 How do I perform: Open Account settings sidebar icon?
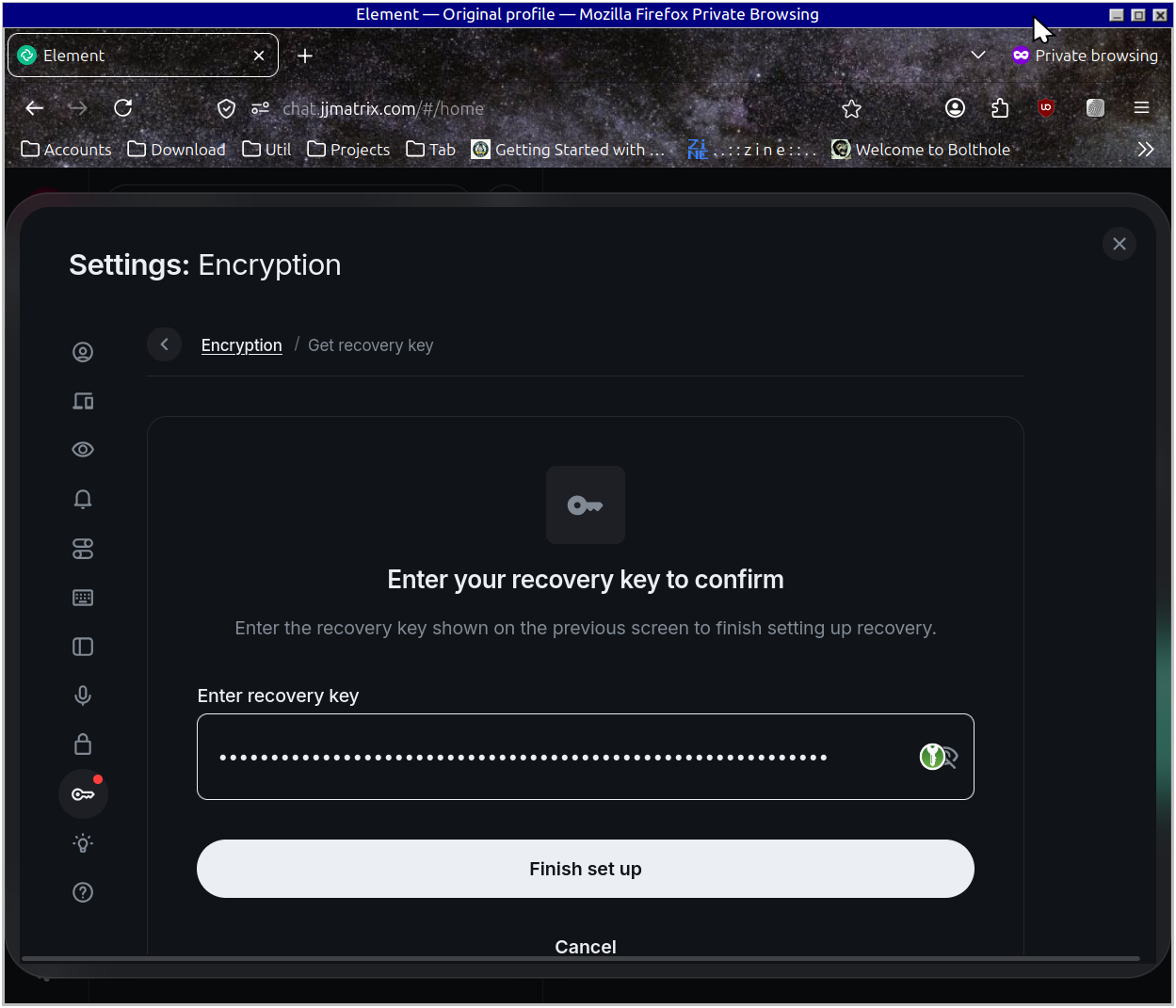(x=83, y=352)
